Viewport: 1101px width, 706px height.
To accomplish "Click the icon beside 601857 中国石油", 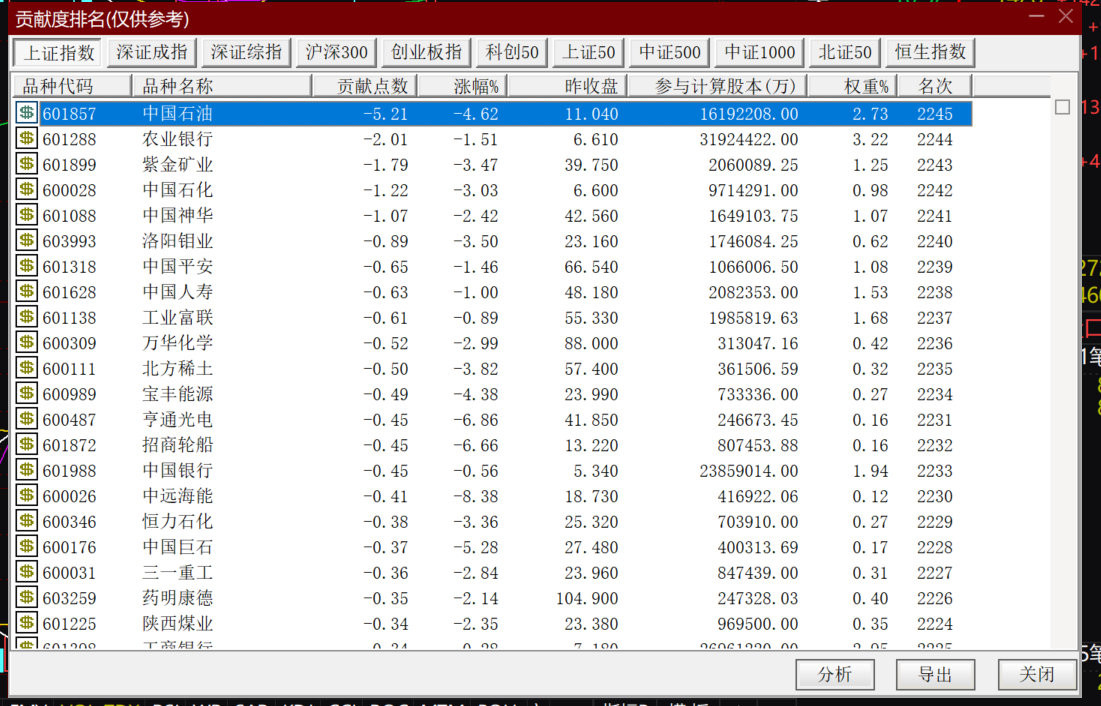I will click(27, 113).
